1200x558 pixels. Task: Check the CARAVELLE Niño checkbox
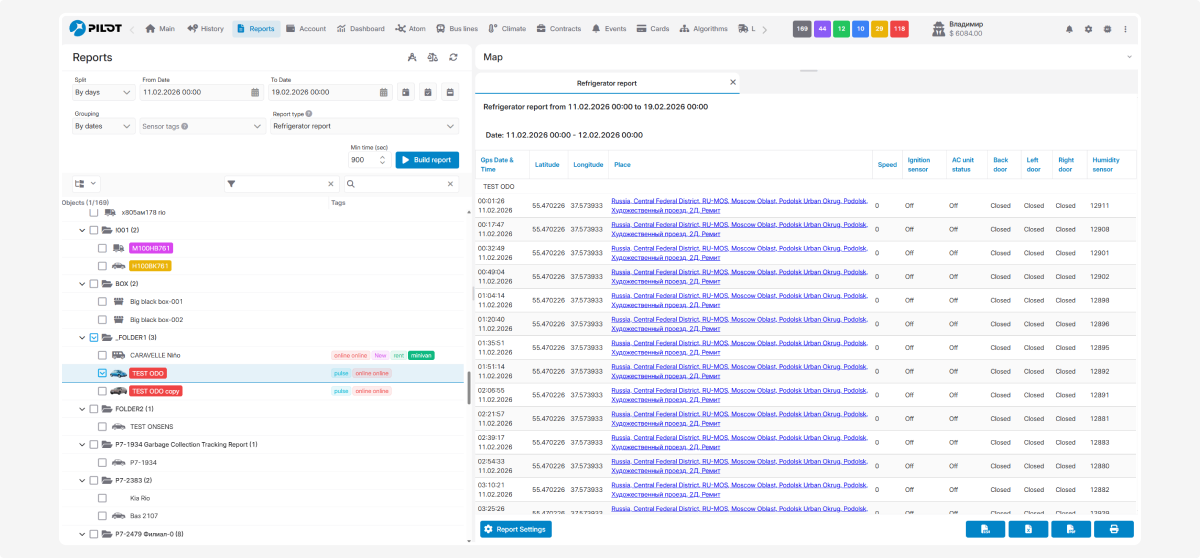point(102,355)
